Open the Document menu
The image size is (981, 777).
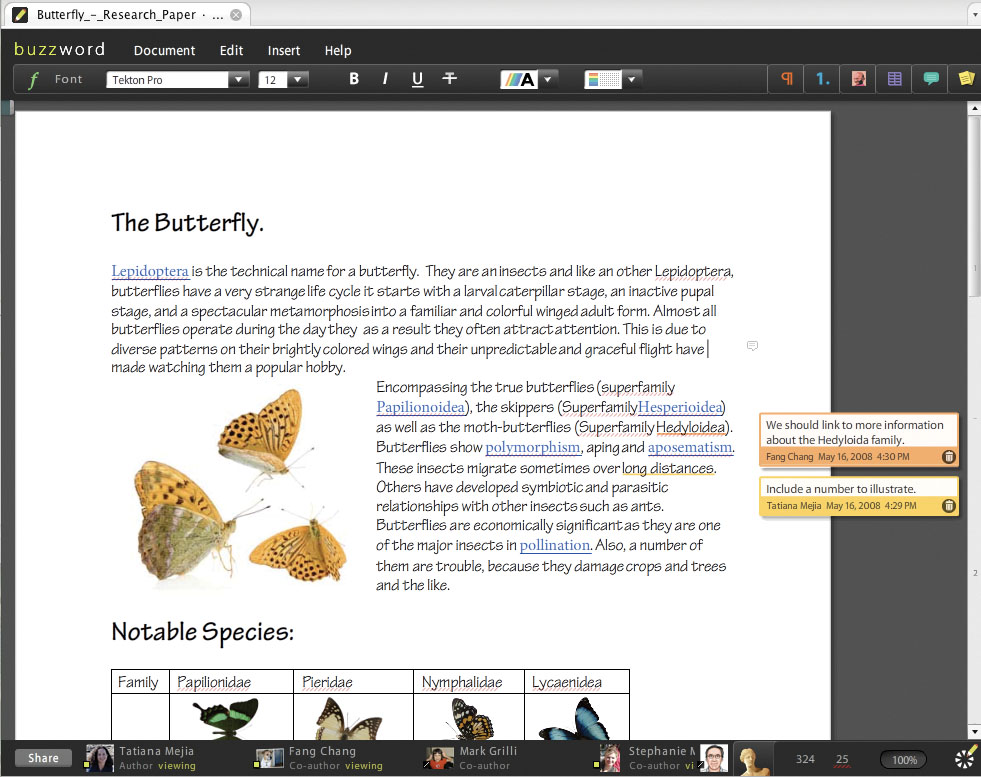(x=165, y=50)
